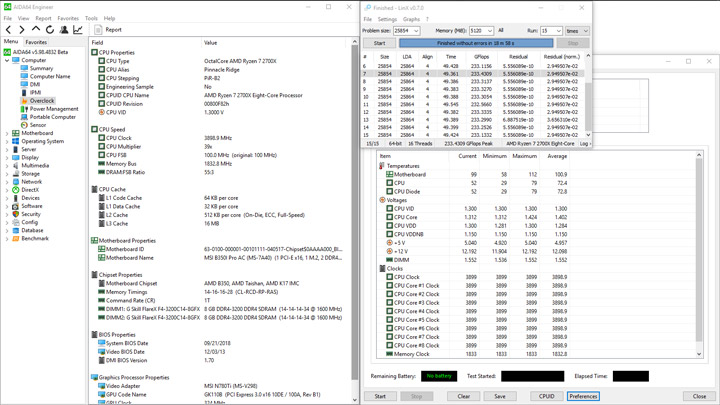Click the Save button
The image size is (720, 405).
(x=500, y=396)
